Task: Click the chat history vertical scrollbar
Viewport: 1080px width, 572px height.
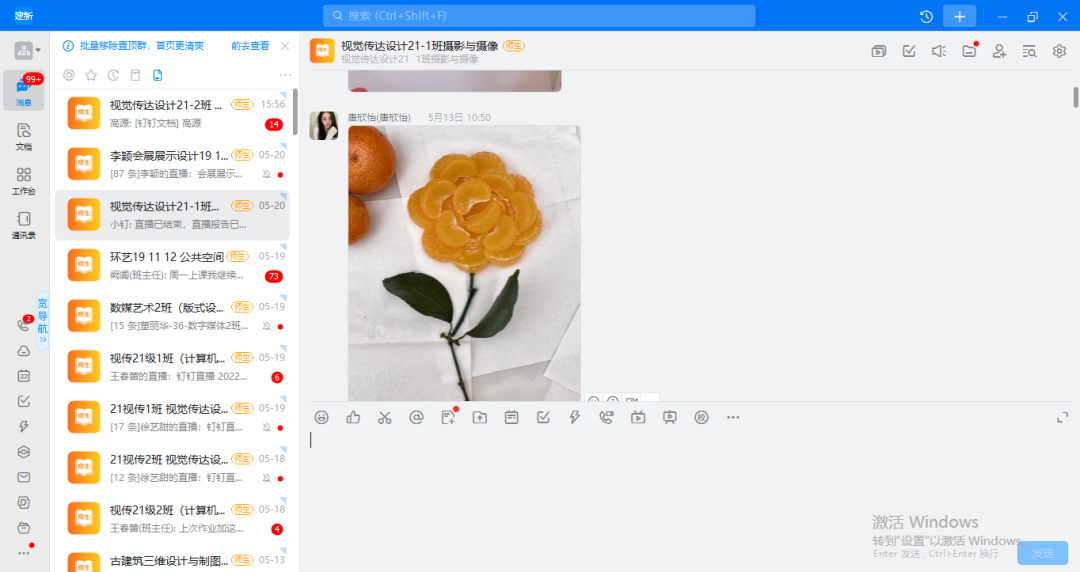Action: (1075, 96)
